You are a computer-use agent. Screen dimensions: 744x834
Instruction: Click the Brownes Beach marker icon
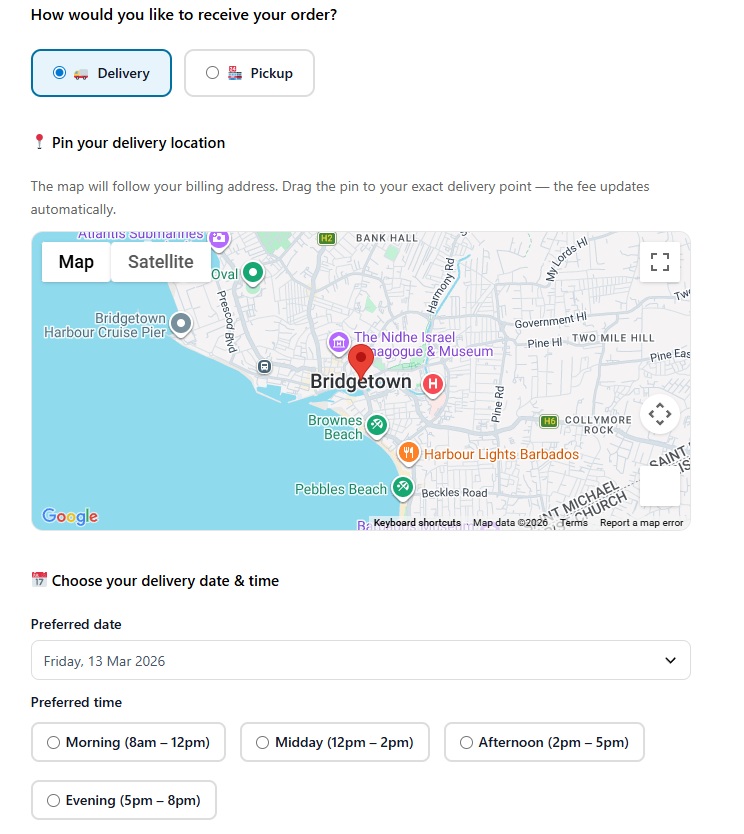tap(376, 425)
